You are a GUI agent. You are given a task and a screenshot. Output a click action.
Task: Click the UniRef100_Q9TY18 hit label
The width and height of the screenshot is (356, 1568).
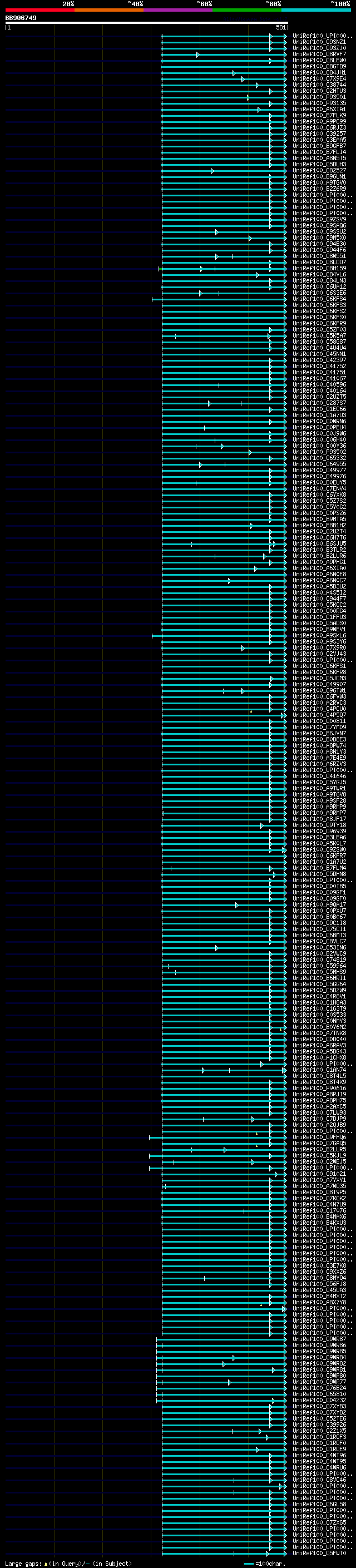[x=319, y=826]
